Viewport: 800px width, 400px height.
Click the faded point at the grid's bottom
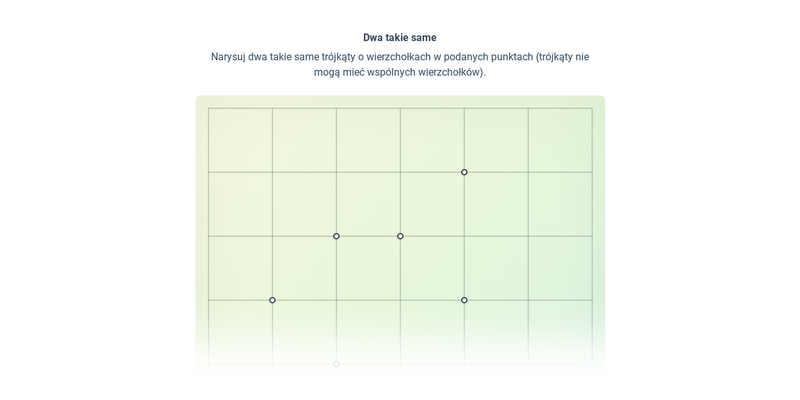click(336, 364)
